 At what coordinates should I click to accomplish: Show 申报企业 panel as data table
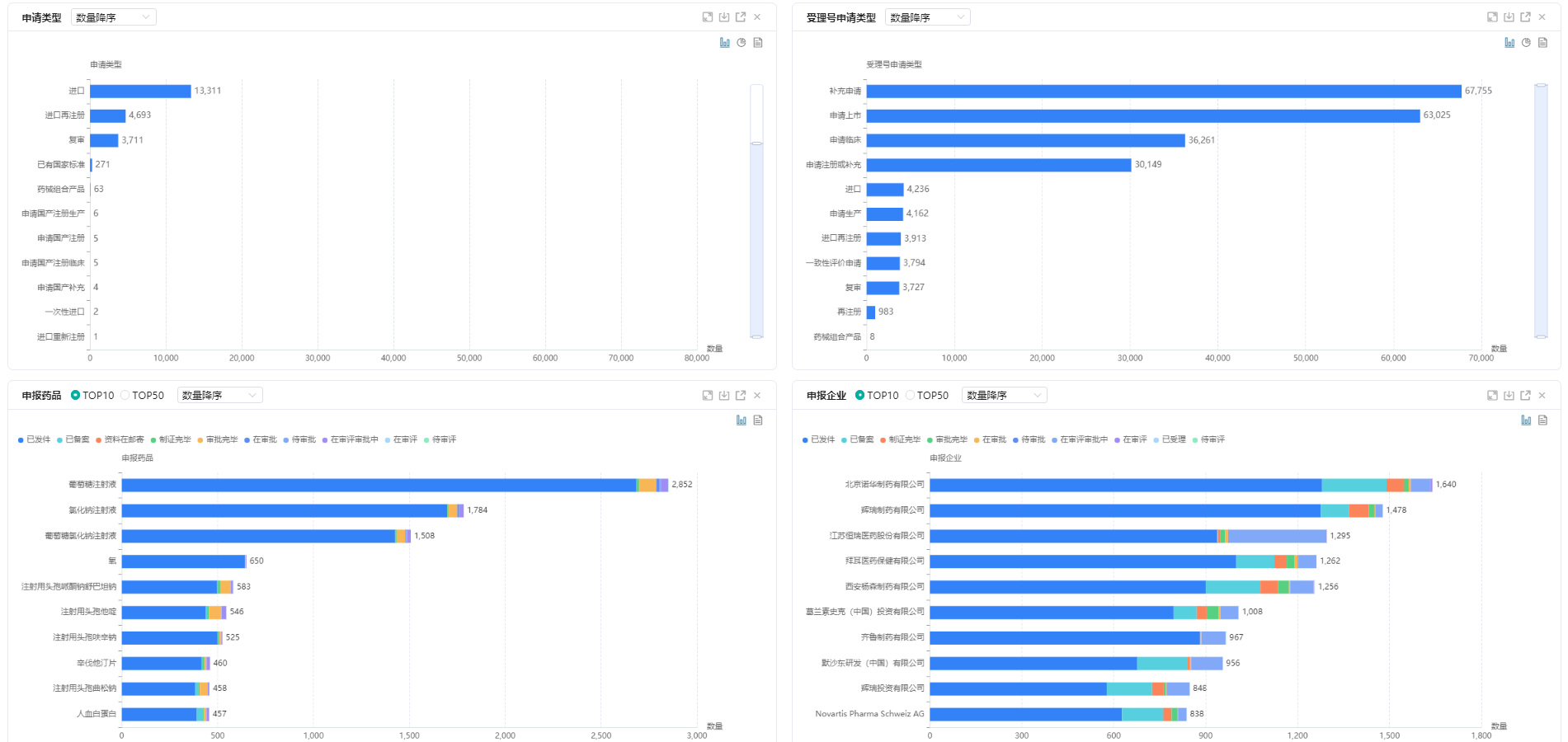(1542, 420)
